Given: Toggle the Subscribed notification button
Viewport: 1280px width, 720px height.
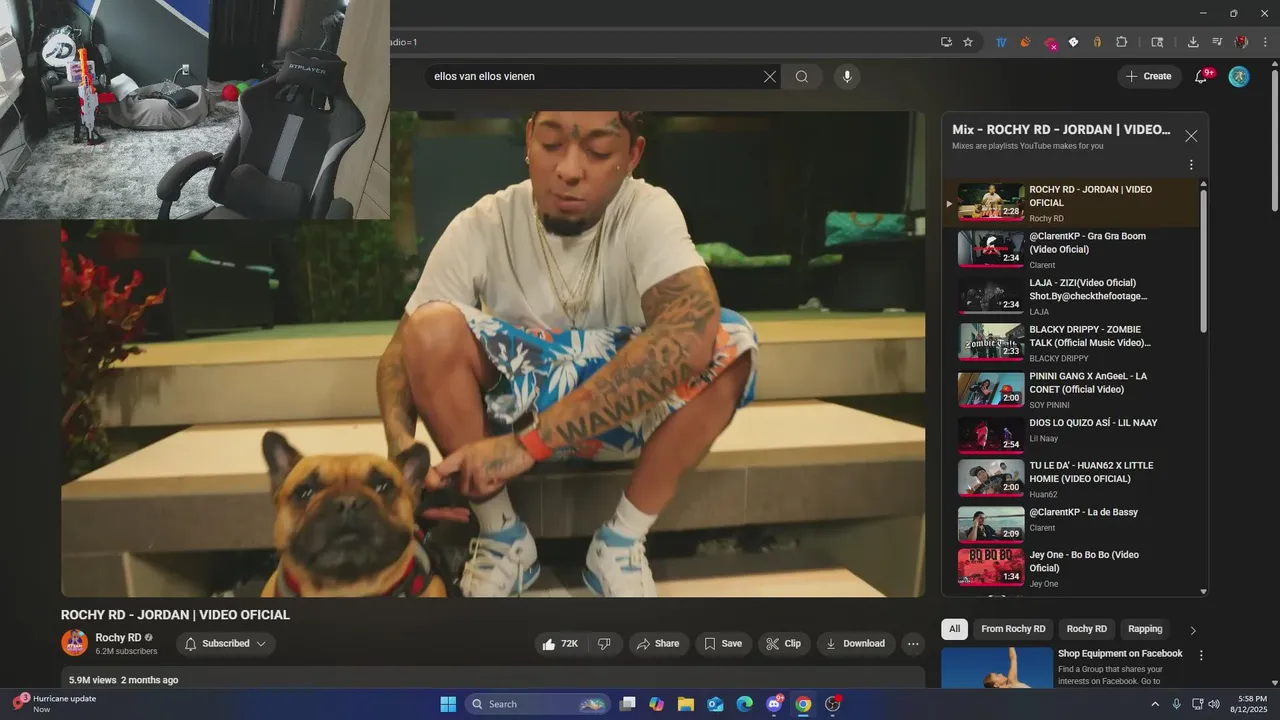Looking at the screenshot, I should coord(226,644).
